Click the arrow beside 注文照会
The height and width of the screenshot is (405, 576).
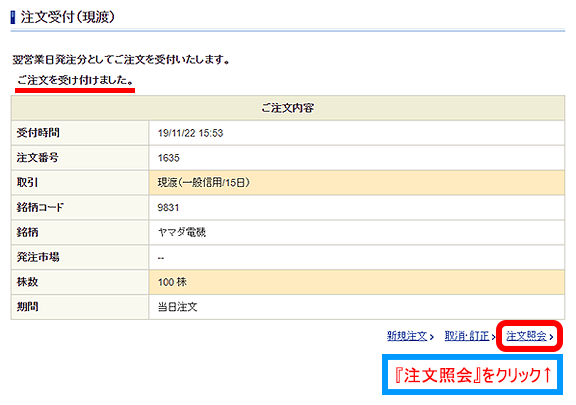[x=551, y=337]
